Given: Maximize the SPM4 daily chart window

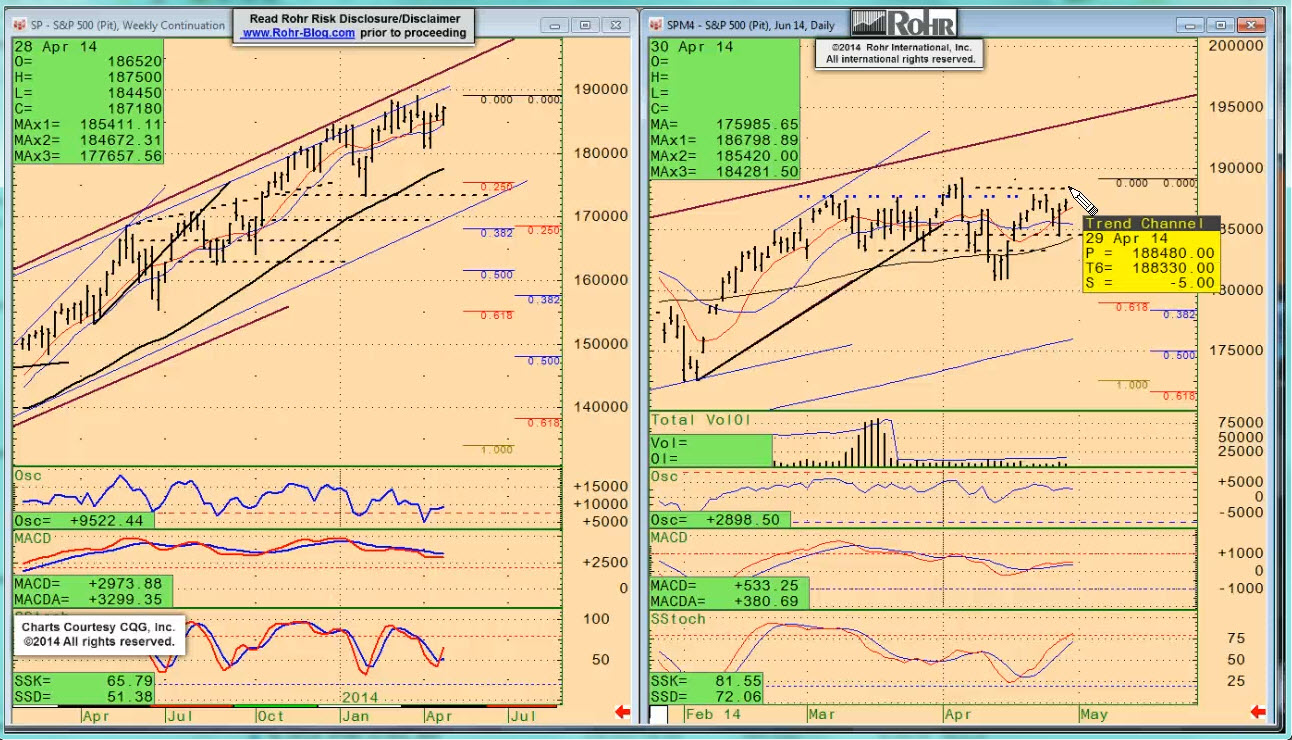Looking at the screenshot, I should point(1222,24).
